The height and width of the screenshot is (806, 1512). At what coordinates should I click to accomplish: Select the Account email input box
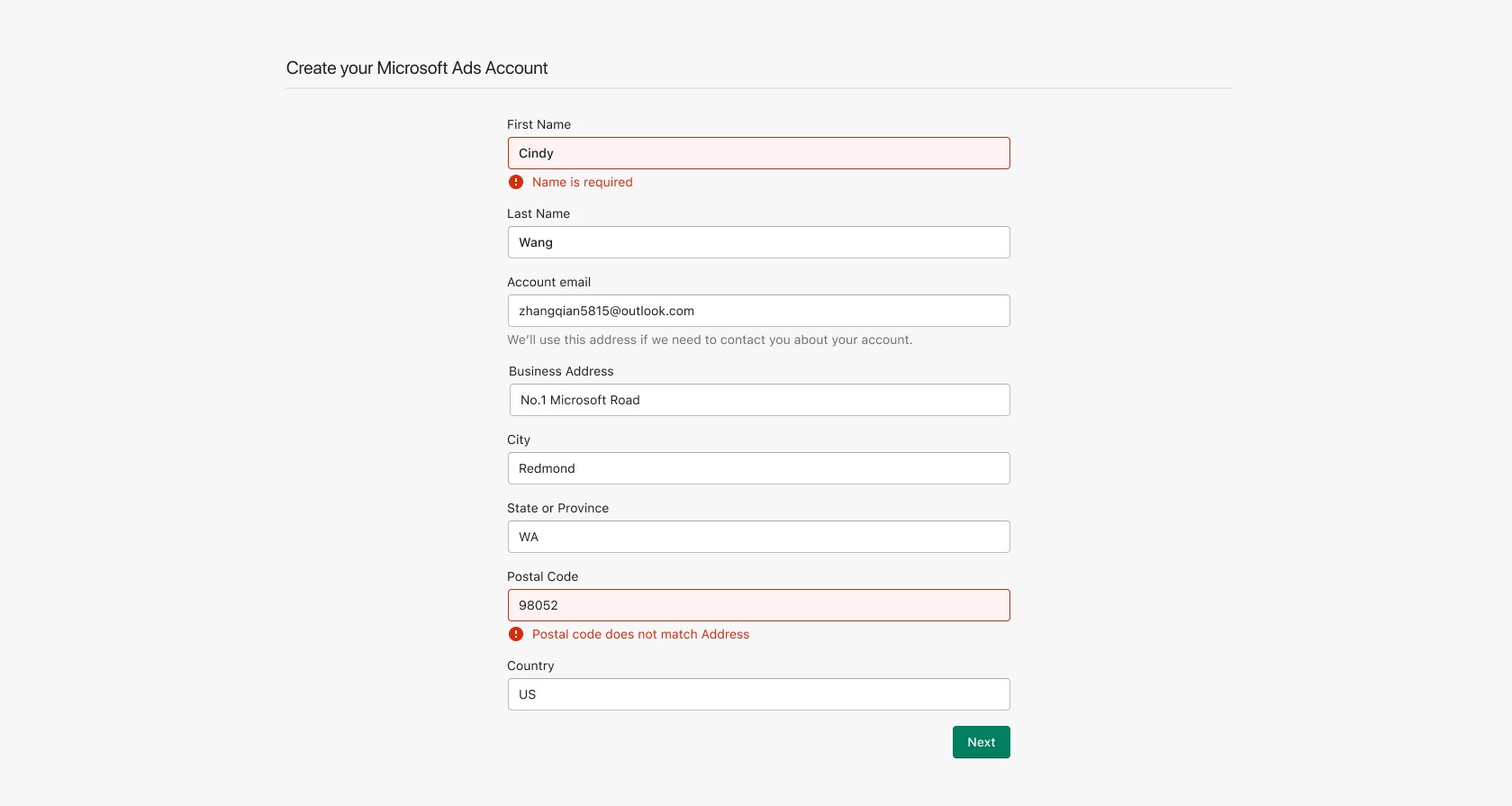758,311
